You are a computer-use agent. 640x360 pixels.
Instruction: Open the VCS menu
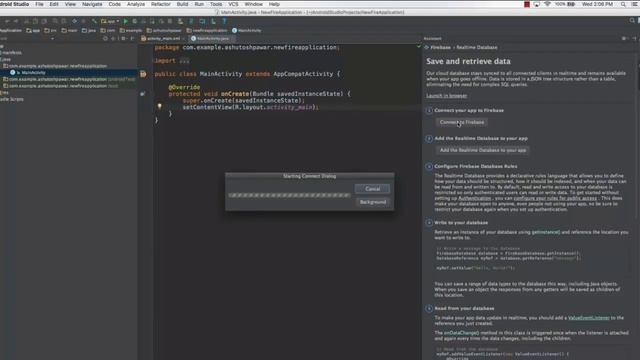coord(233,4)
